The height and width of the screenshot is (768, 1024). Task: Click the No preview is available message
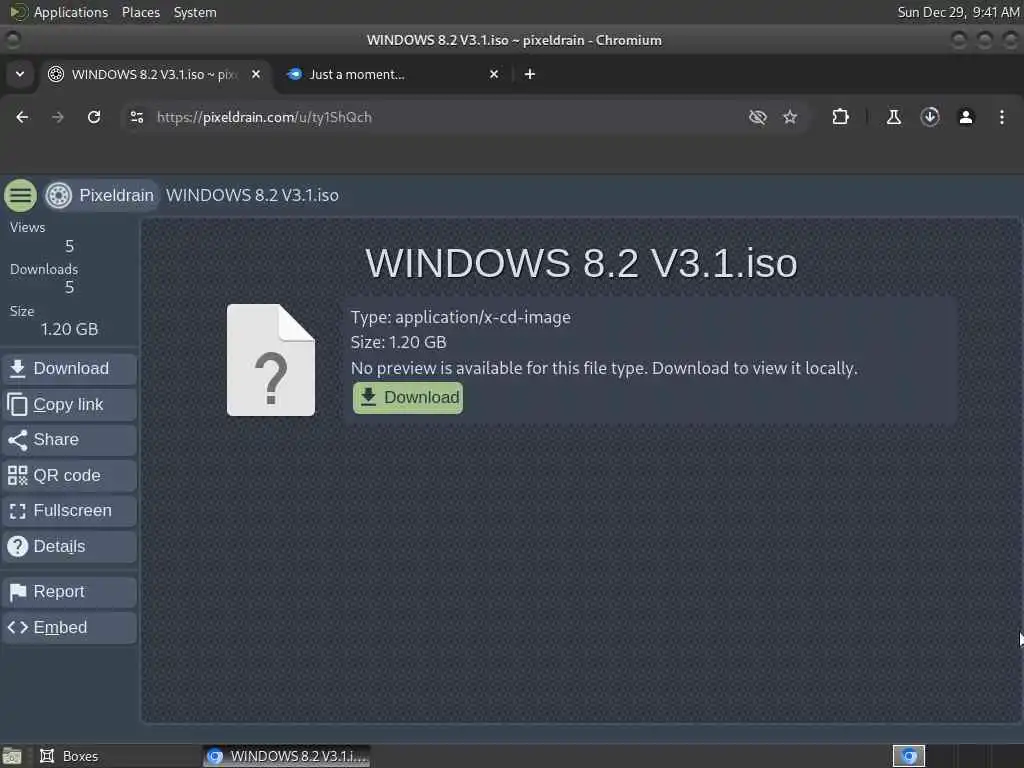604,368
